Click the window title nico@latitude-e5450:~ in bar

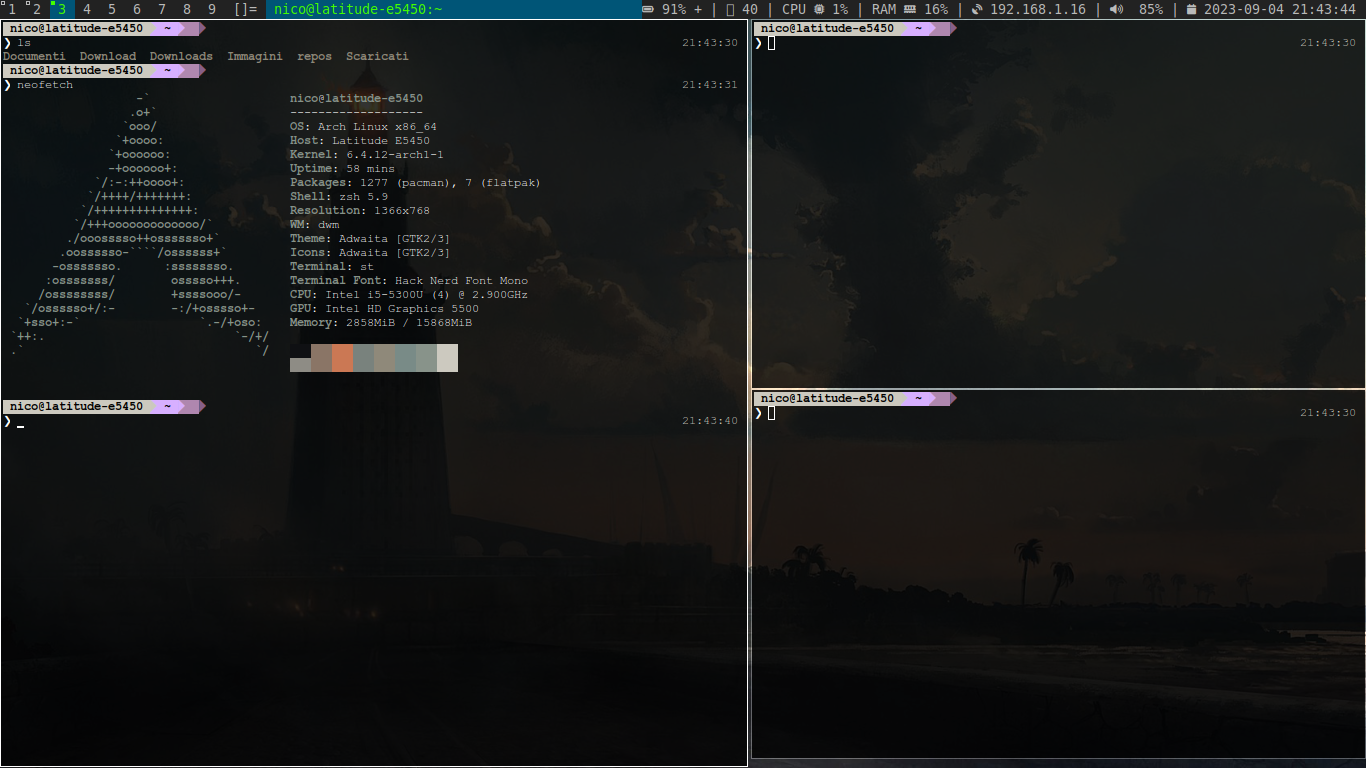pyautogui.click(x=358, y=9)
